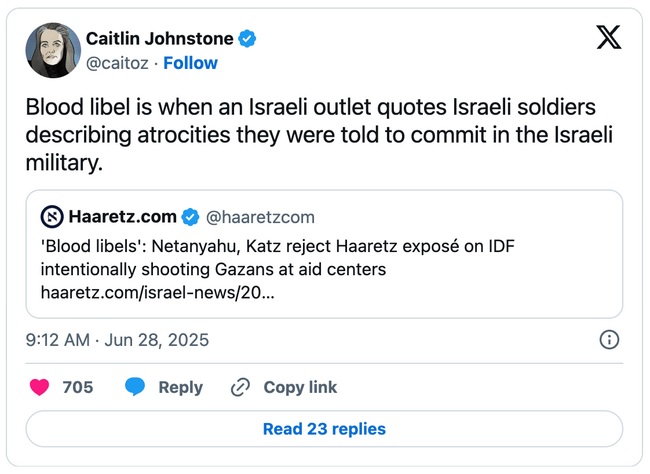Open the @haaretzcom handle
This screenshot has width=650, height=474.
pyautogui.click(x=260, y=217)
